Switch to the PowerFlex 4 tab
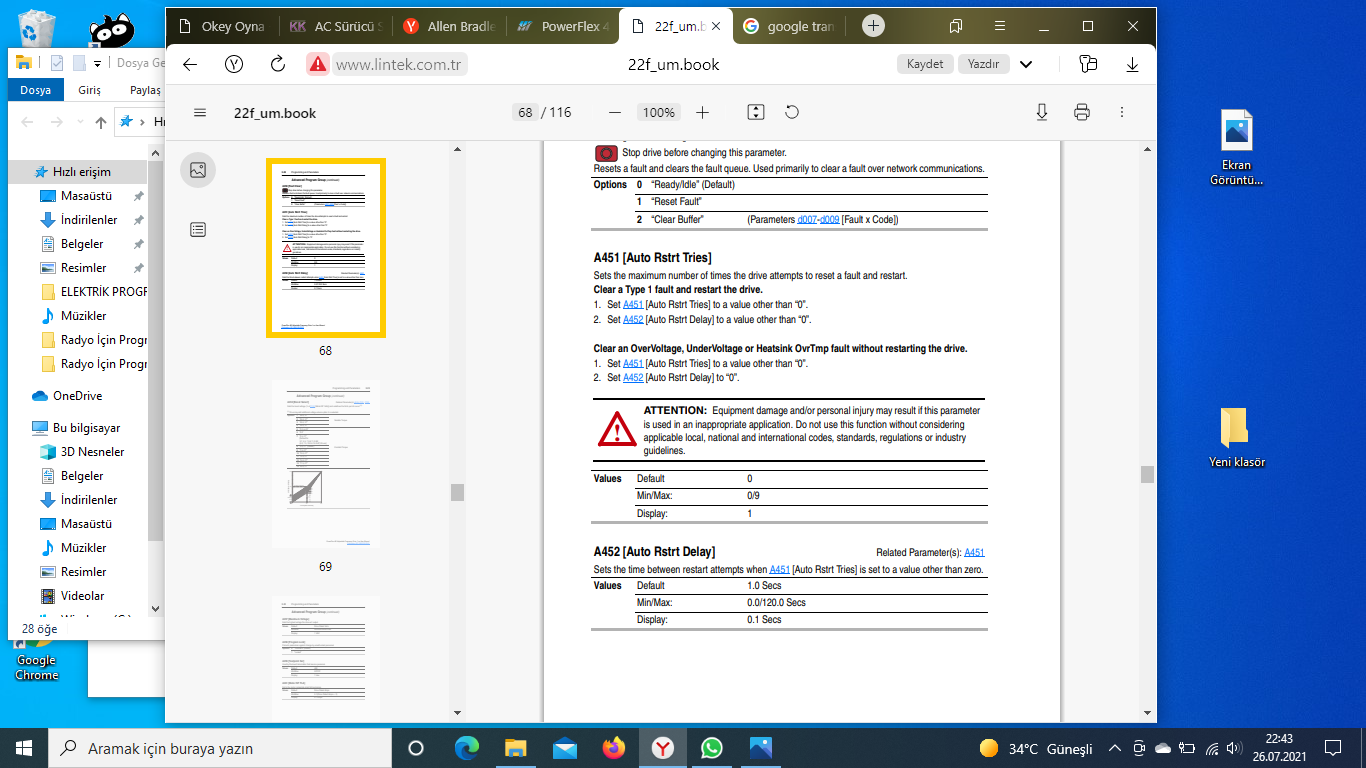1366x768 pixels. pos(562,26)
